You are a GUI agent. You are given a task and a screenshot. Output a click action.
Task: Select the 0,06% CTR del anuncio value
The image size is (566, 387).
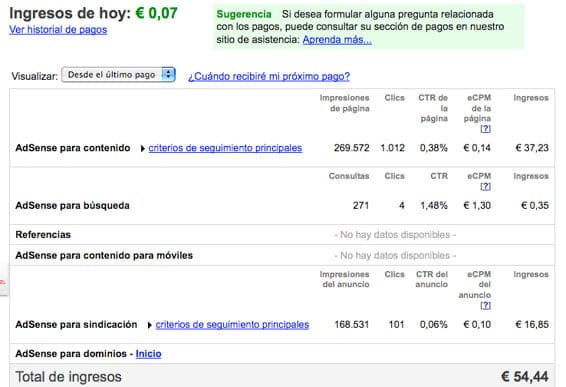(434, 325)
